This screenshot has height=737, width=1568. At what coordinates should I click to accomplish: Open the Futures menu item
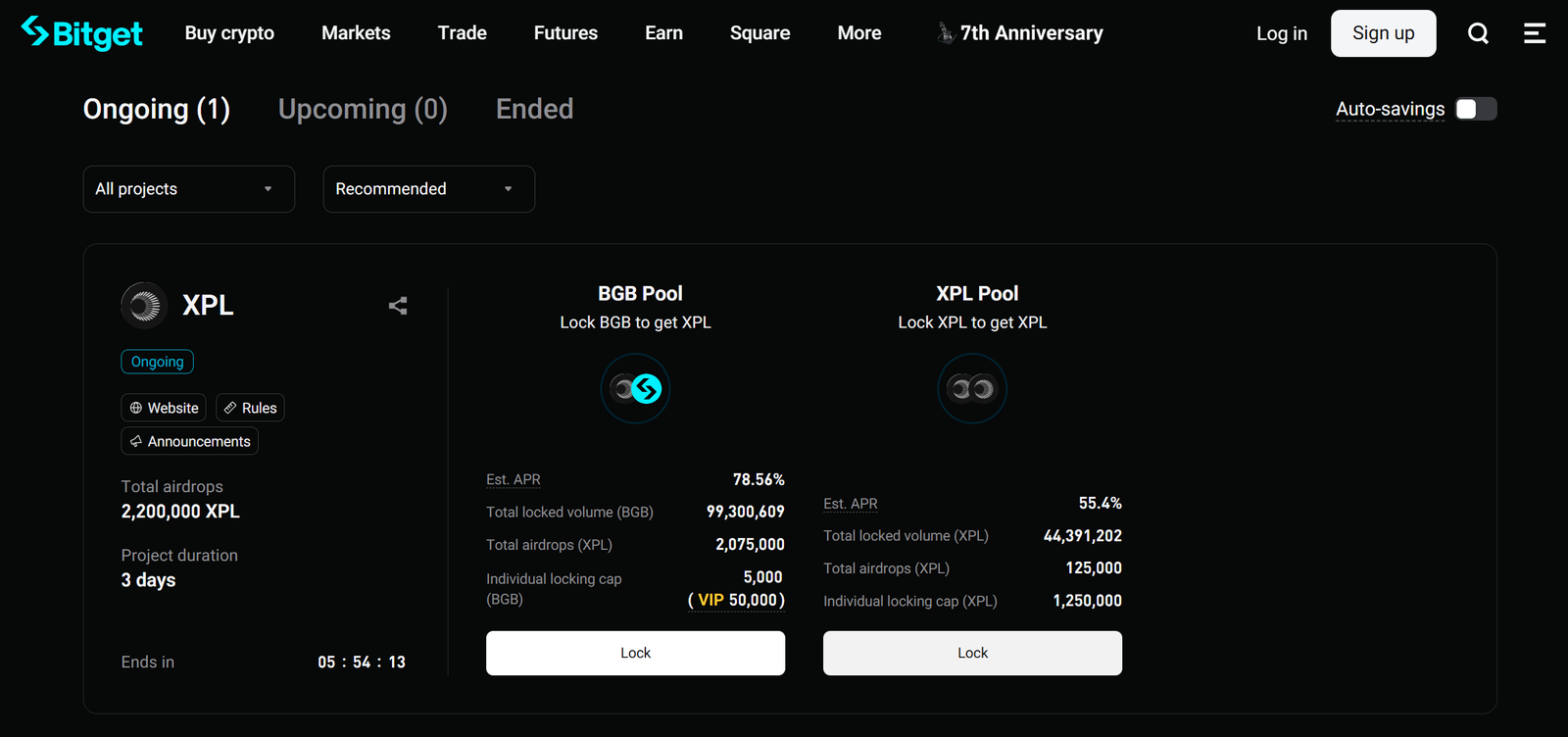(565, 32)
